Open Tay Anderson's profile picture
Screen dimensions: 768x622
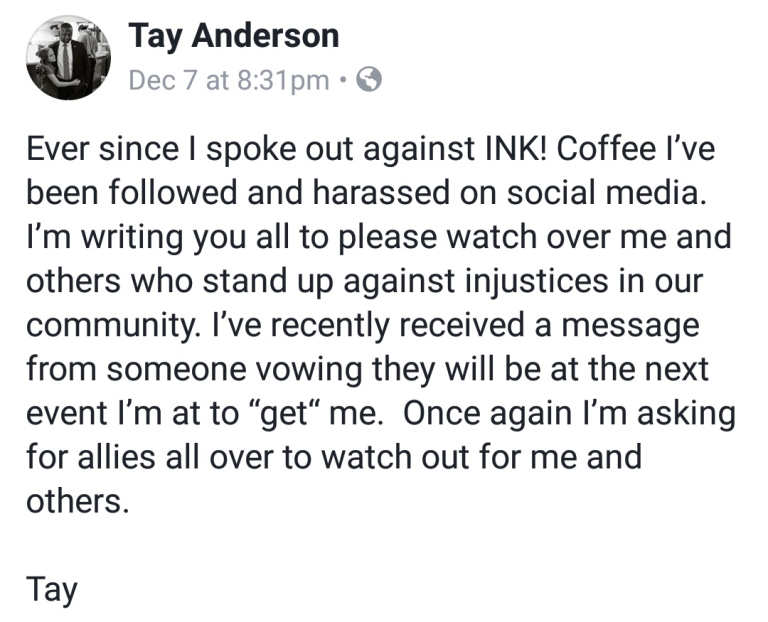pos(68,57)
